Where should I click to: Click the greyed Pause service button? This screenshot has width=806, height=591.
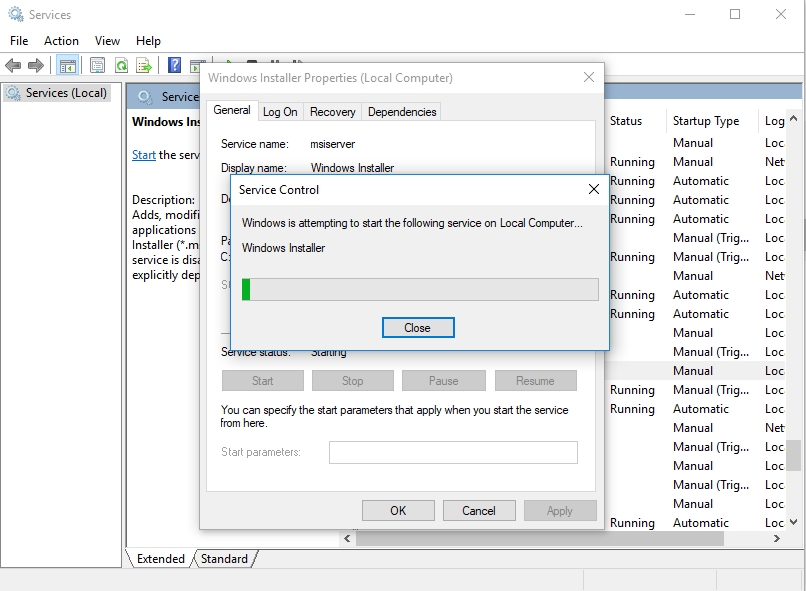point(444,380)
